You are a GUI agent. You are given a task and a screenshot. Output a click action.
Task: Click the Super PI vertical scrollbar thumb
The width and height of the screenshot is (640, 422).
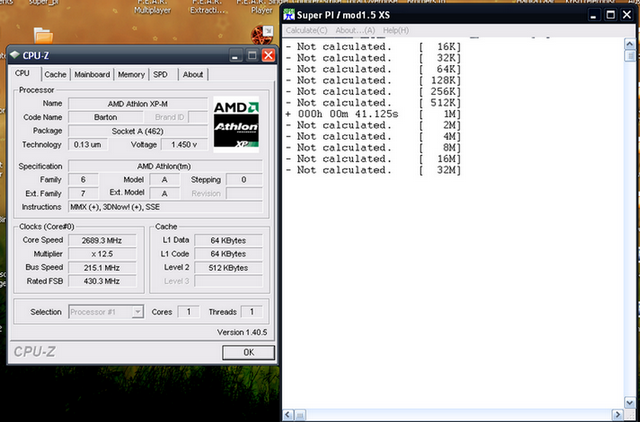point(630,56)
